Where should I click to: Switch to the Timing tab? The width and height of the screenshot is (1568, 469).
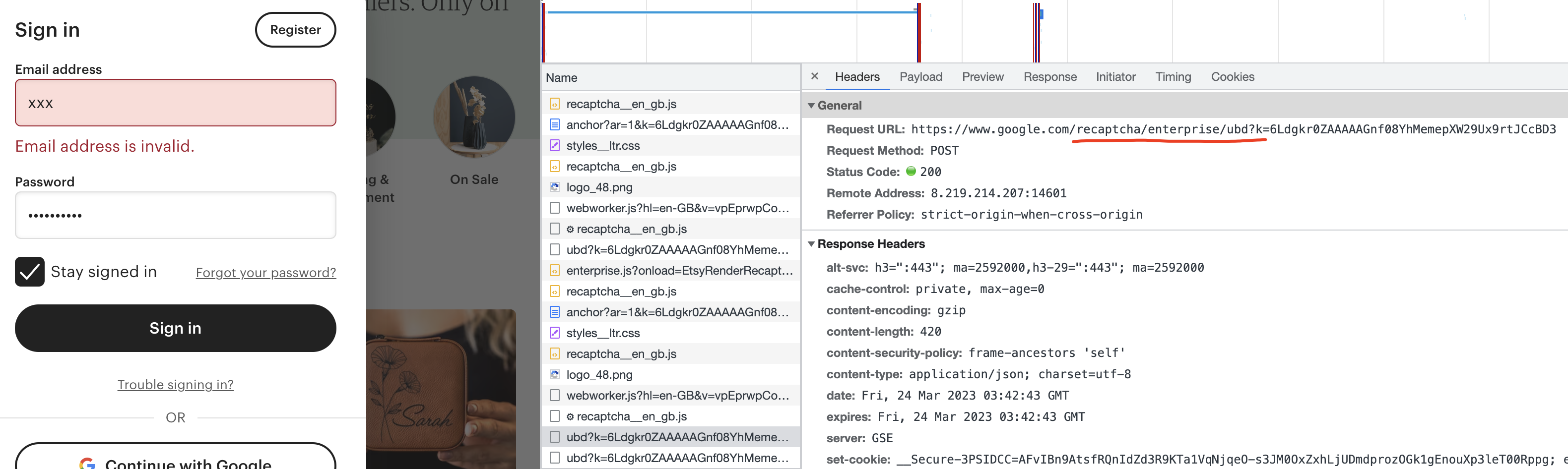1173,77
